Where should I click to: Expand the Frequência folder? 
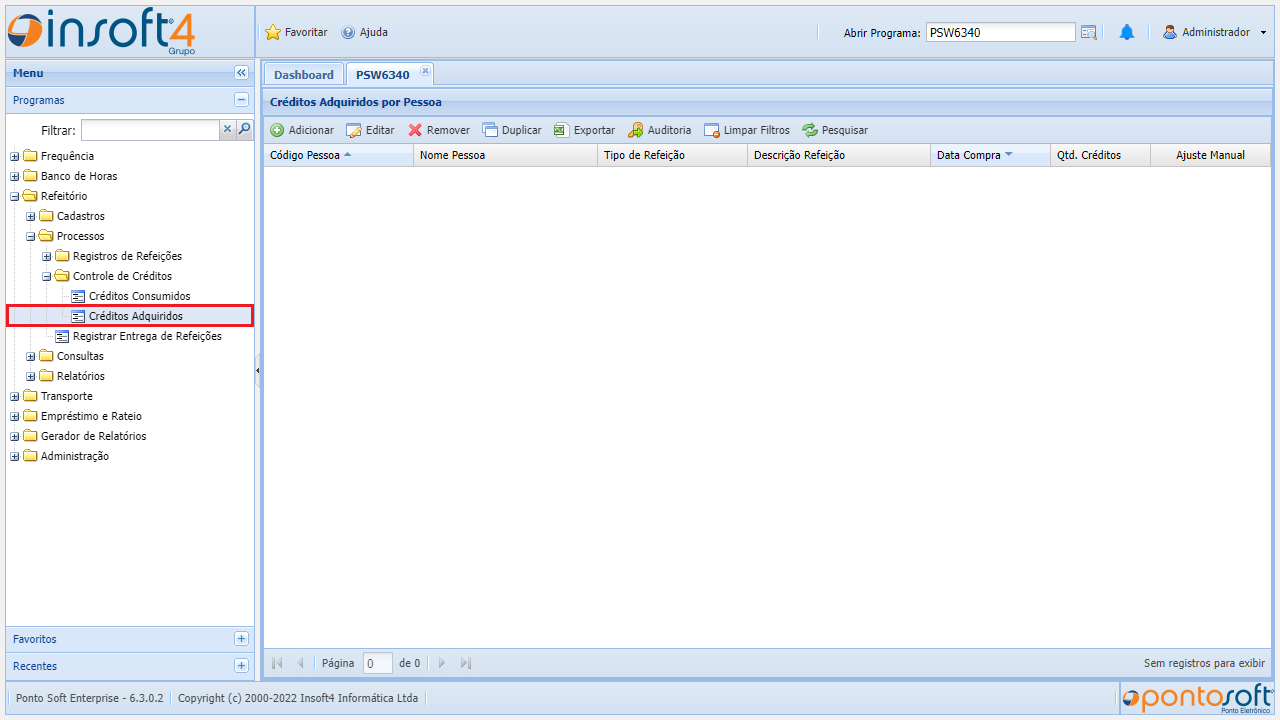tap(15, 156)
